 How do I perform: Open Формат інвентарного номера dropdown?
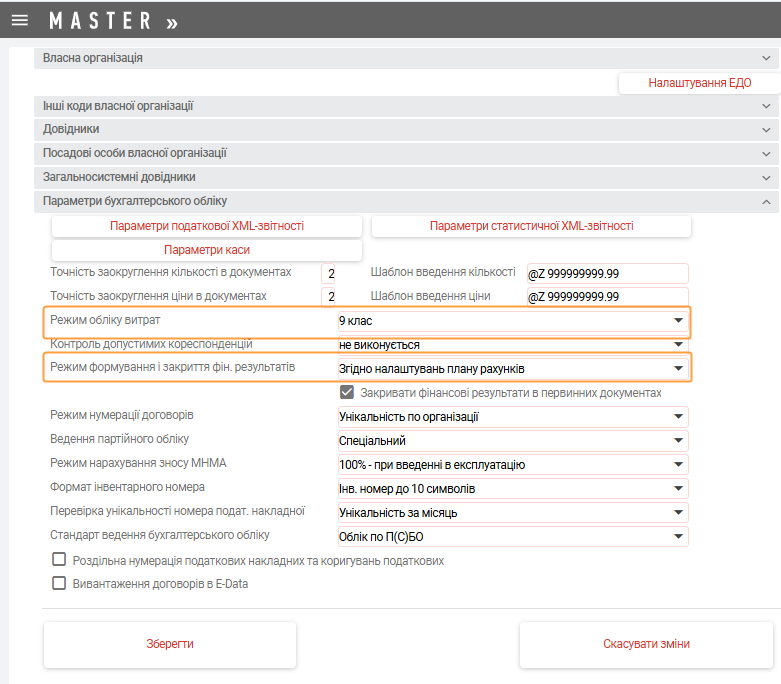coord(513,489)
